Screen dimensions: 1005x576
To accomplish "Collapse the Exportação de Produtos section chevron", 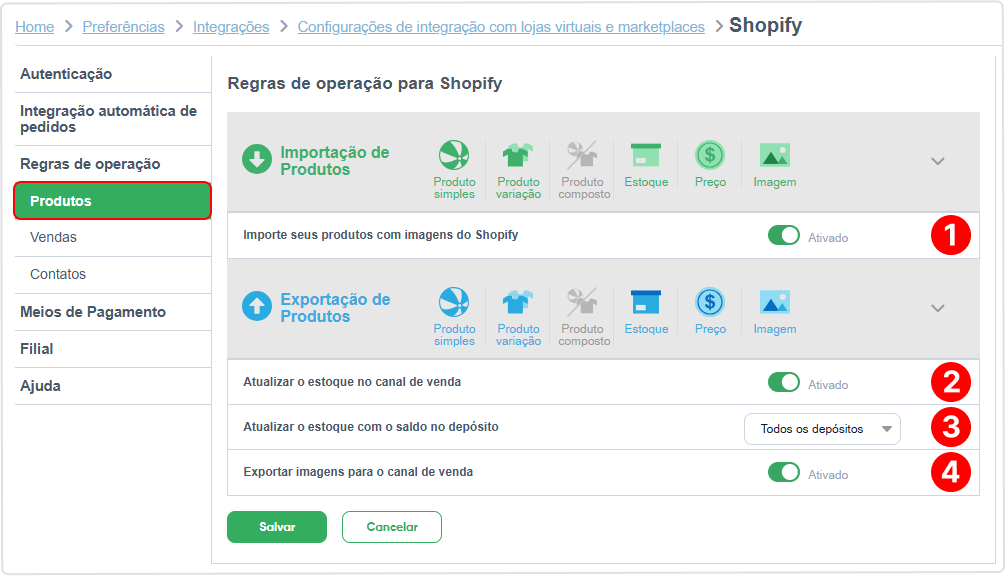I will [938, 308].
